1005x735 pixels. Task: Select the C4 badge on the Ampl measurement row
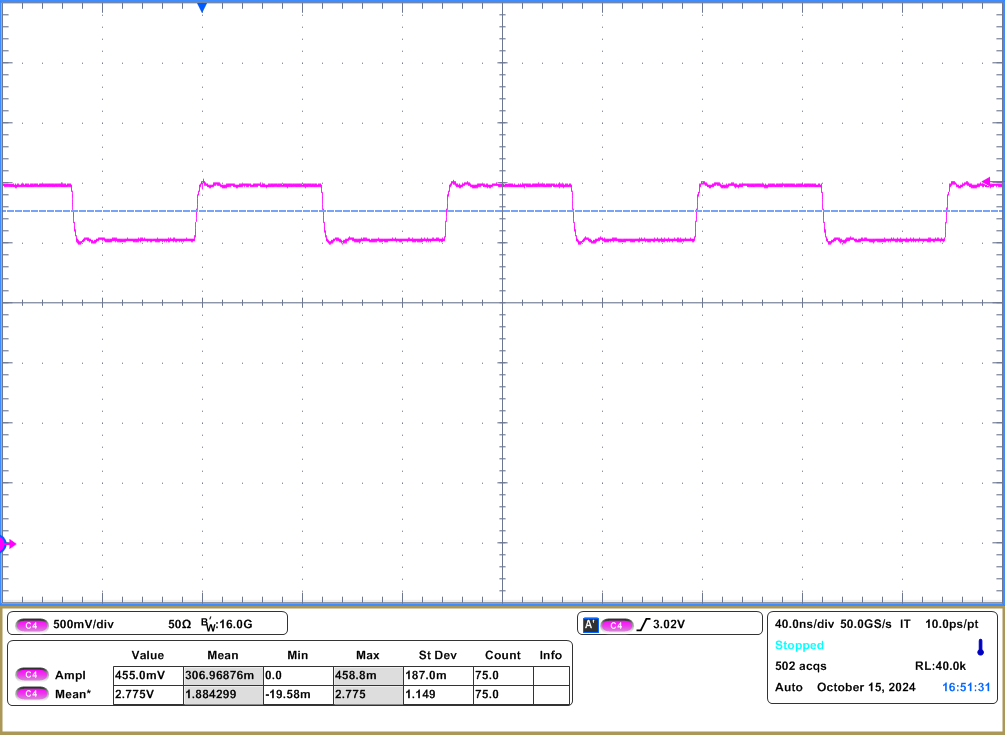point(33,674)
